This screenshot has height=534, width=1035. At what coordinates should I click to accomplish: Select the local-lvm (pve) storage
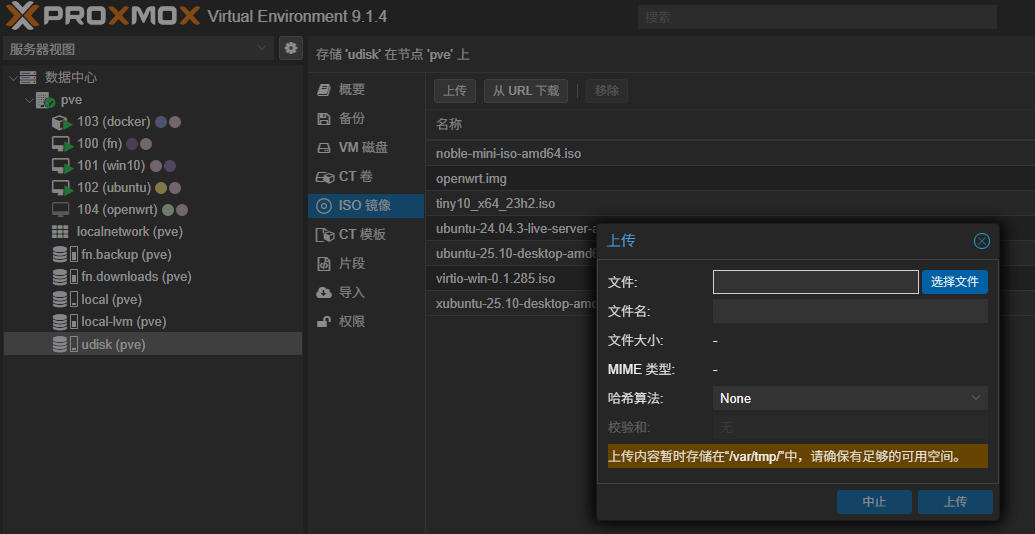(123, 322)
